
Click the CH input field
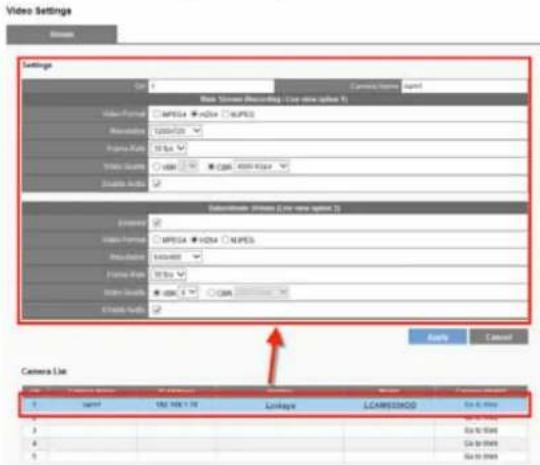[x=211, y=86]
